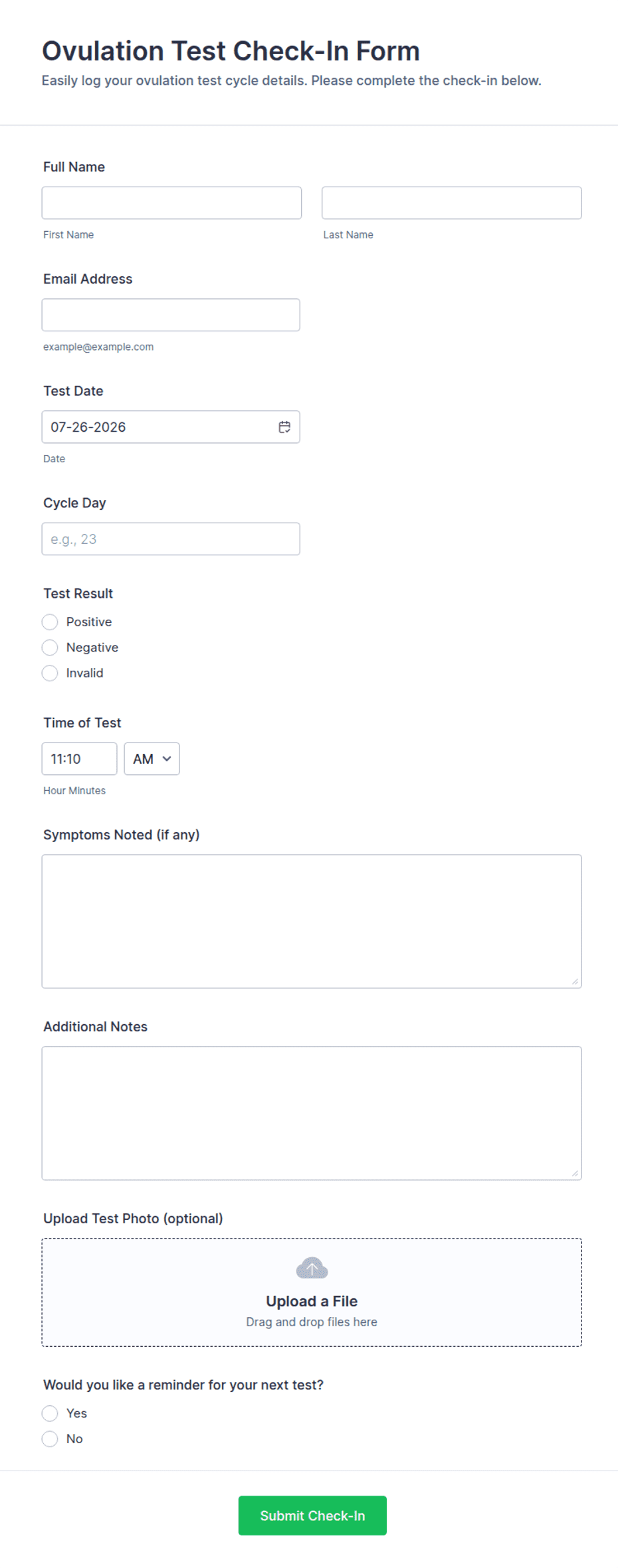Submit the check-in form
Image resolution: width=618 pixels, height=1568 pixels.
(x=312, y=1516)
